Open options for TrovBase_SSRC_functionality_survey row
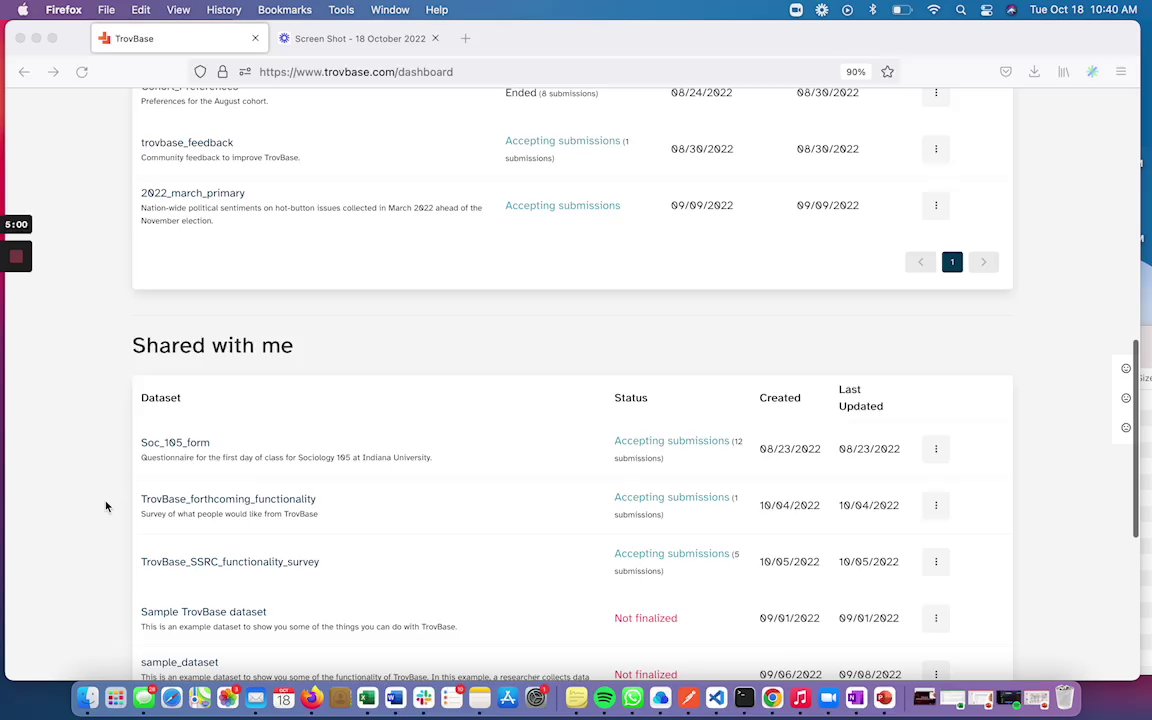Image resolution: width=1152 pixels, height=720 pixels. click(935, 562)
